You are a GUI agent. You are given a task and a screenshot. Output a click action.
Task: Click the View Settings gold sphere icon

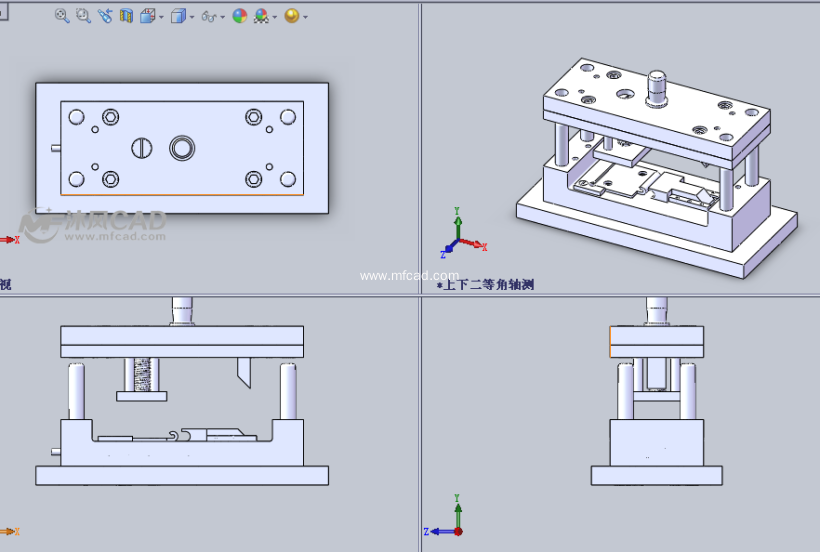291,16
